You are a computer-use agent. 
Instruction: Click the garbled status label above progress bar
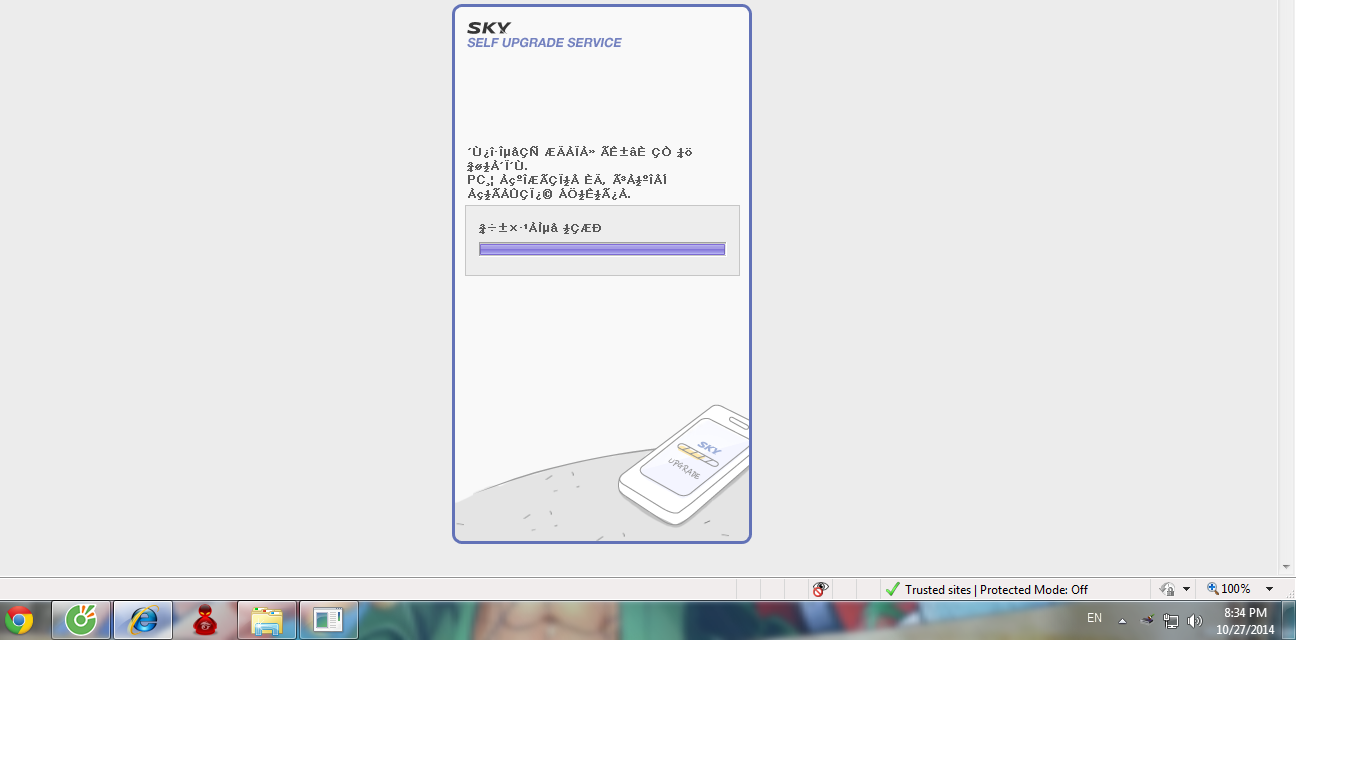click(x=540, y=228)
